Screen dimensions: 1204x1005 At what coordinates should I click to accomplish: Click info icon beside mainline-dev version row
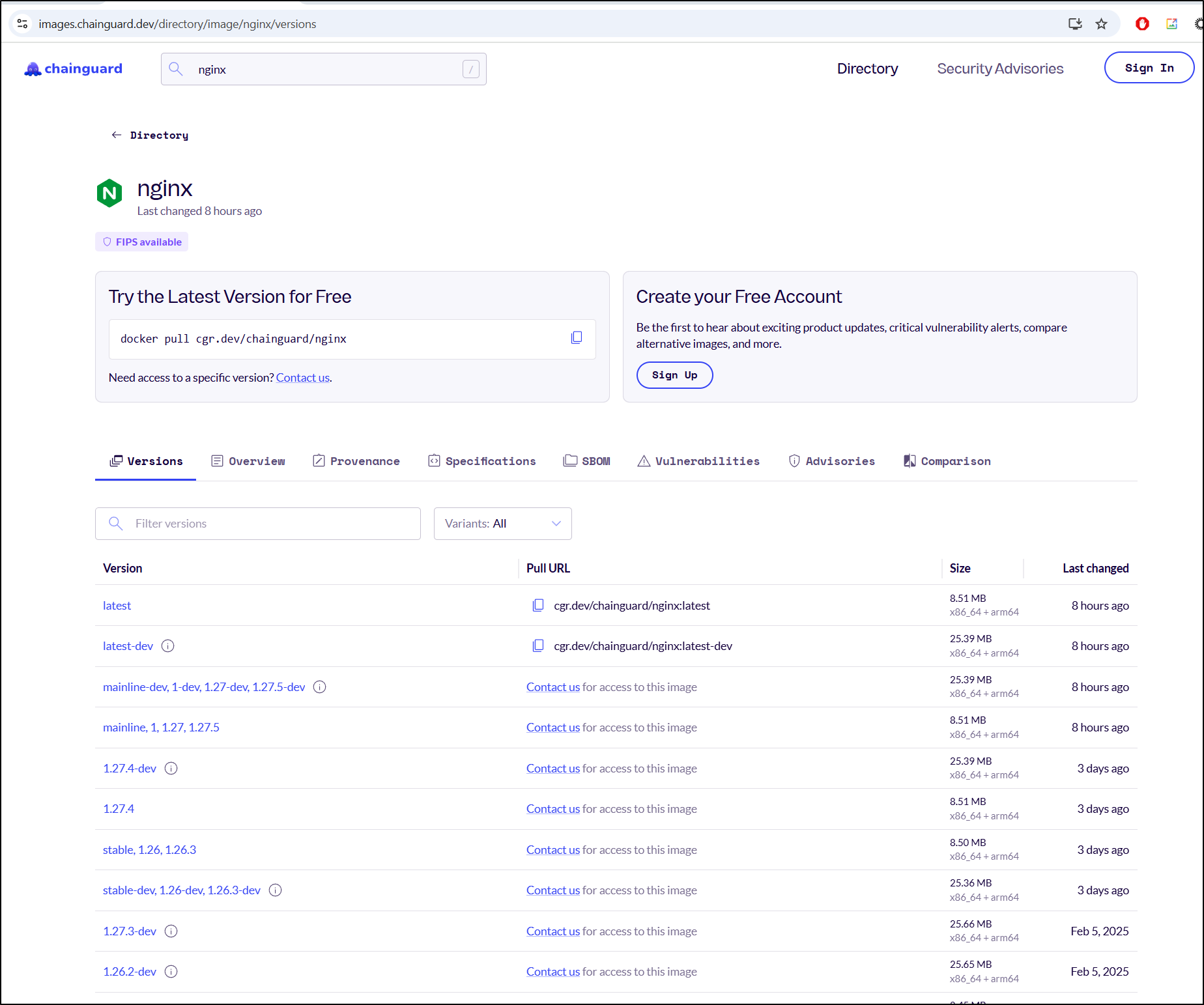point(320,687)
